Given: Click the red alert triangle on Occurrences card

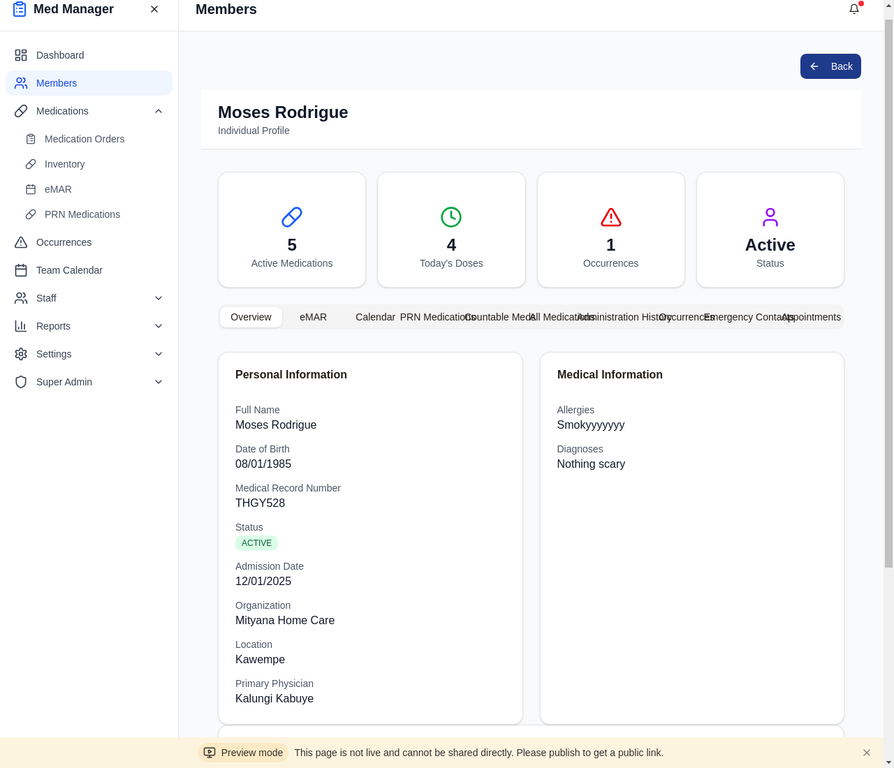Looking at the screenshot, I should (x=610, y=217).
